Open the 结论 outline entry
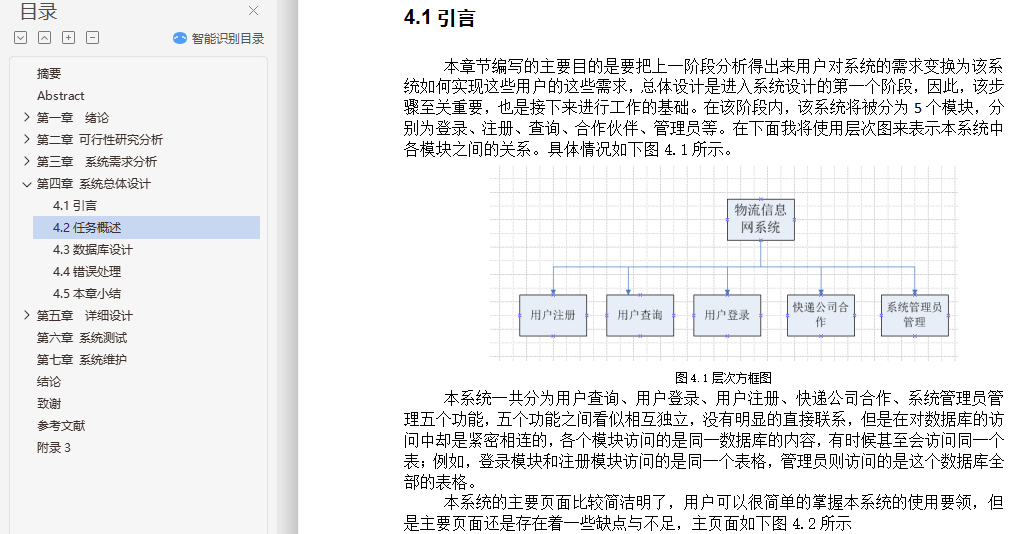Viewport: 1021px width, 534px height. (49, 382)
